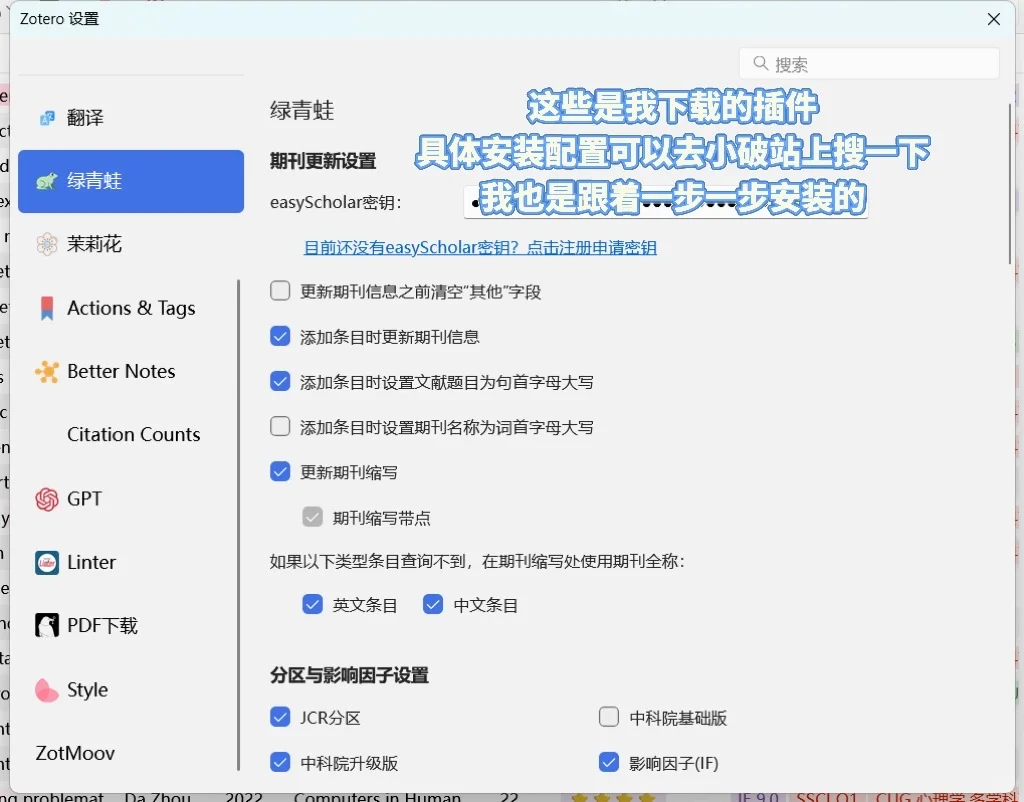Toggle the JCR分区 checkbox off
This screenshot has height=802, width=1024.
[280, 717]
